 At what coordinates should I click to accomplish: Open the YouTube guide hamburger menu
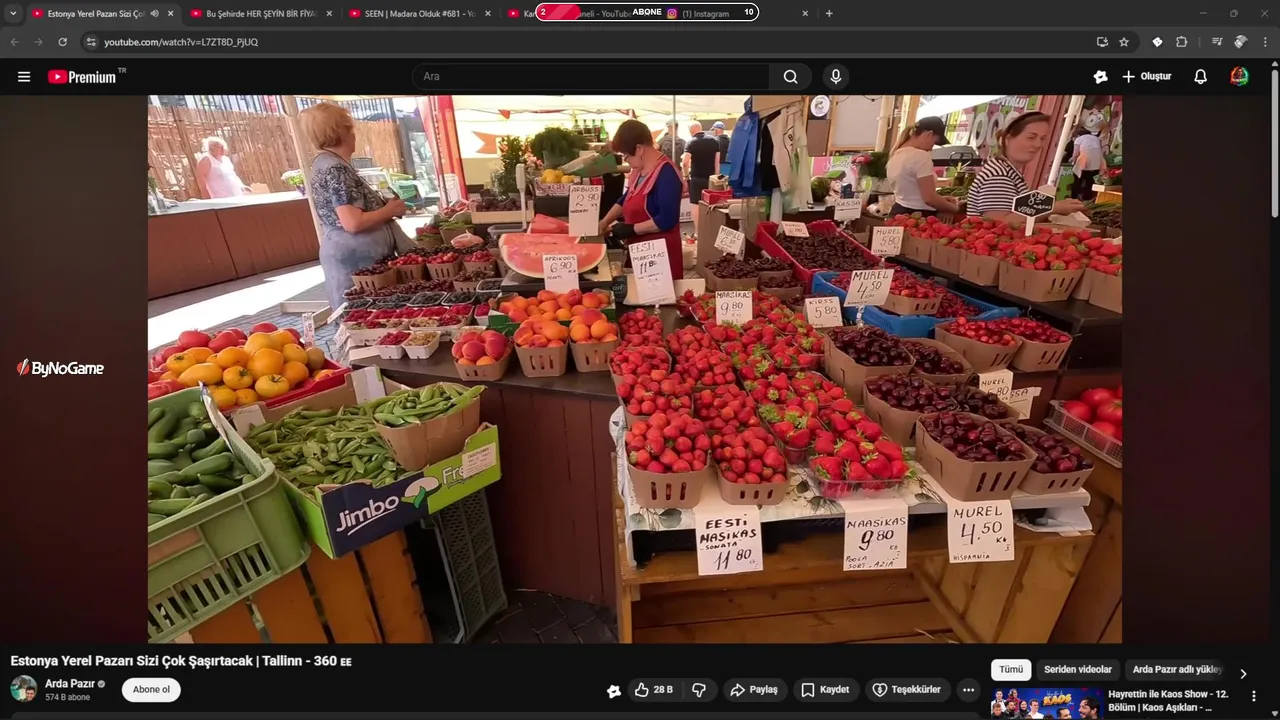coord(24,77)
